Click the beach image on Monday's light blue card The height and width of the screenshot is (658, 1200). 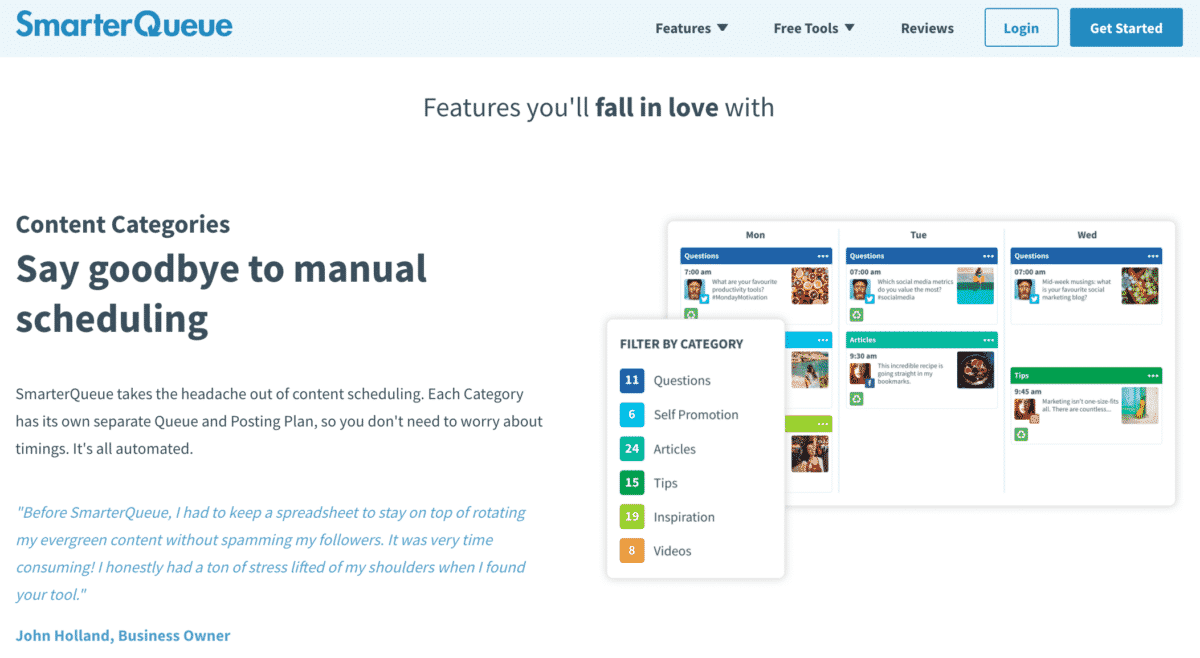pos(810,370)
